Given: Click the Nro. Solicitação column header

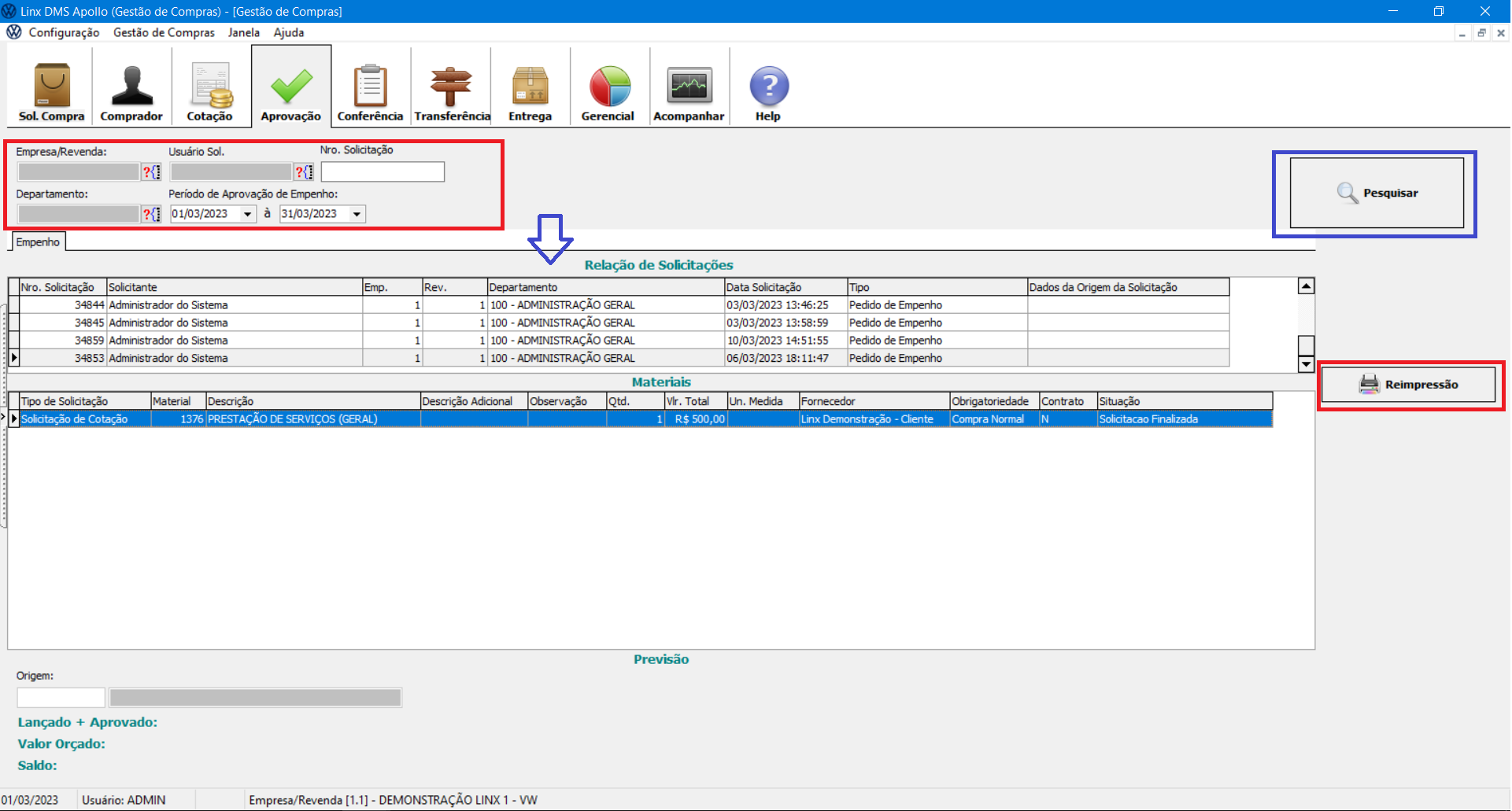Looking at the screenshot, I should [x=63, y=288].
